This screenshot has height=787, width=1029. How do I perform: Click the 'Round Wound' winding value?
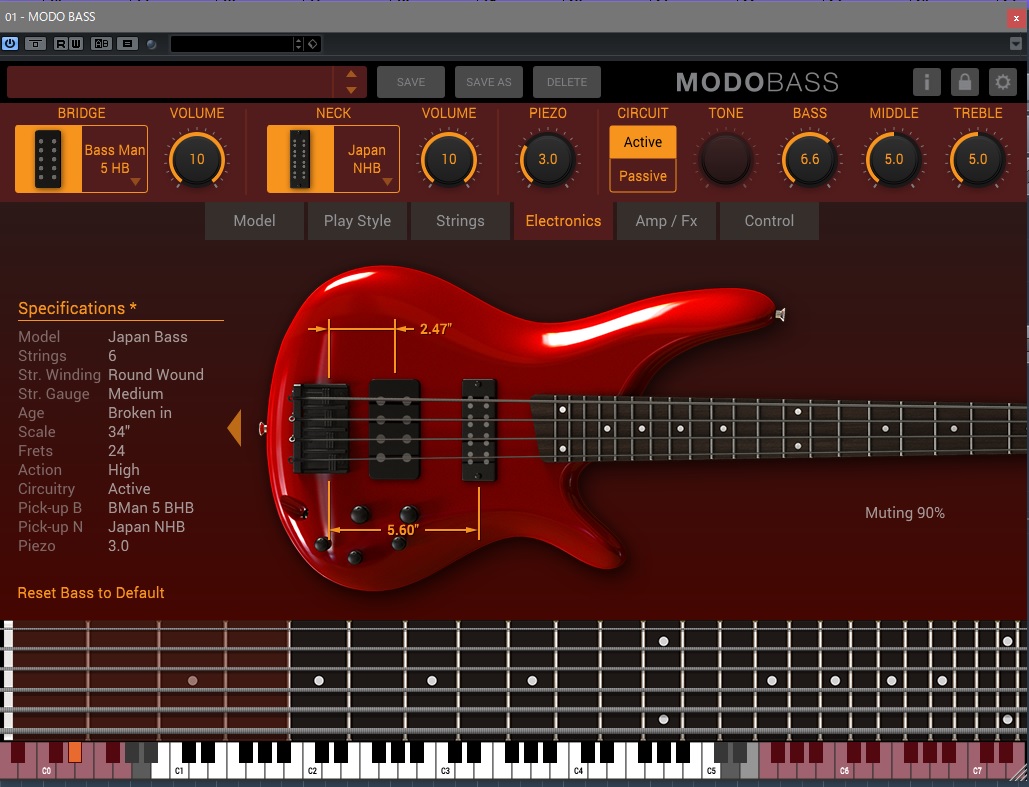(x=156, y=375)
